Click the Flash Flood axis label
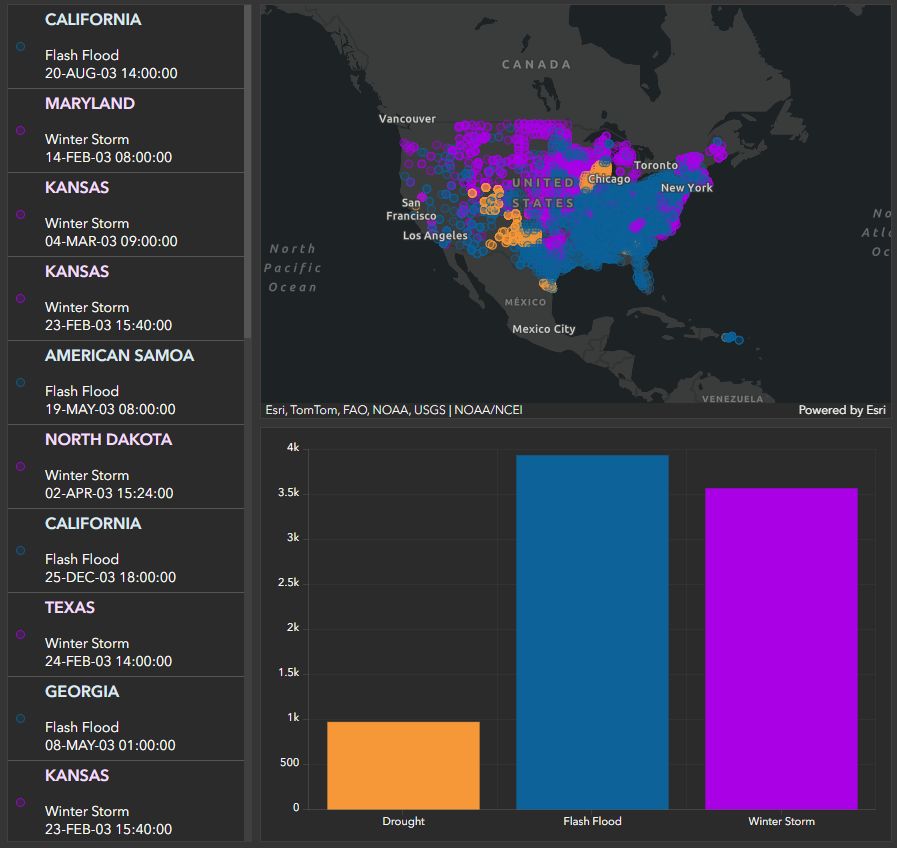The height and width of the screenshot is (848, 897). pyautogui.click(x=592, y=821)
